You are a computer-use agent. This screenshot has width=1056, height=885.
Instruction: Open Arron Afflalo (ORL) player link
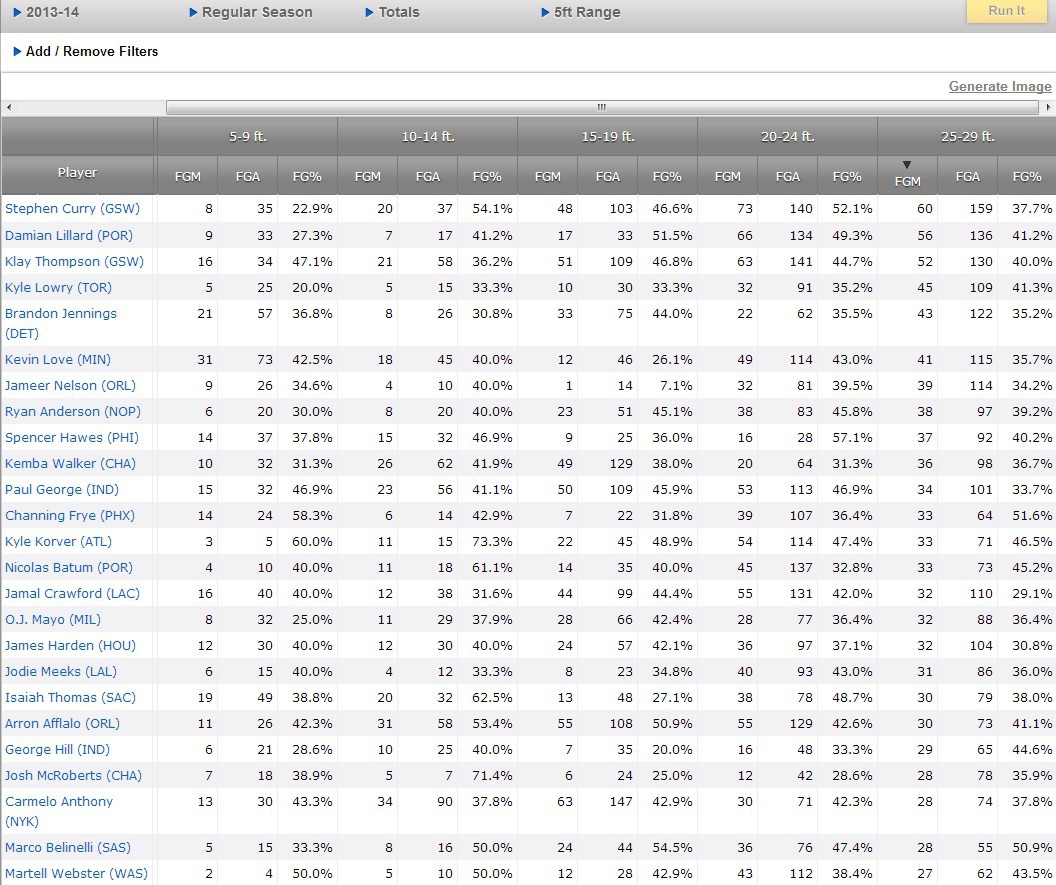pos(62,723)
